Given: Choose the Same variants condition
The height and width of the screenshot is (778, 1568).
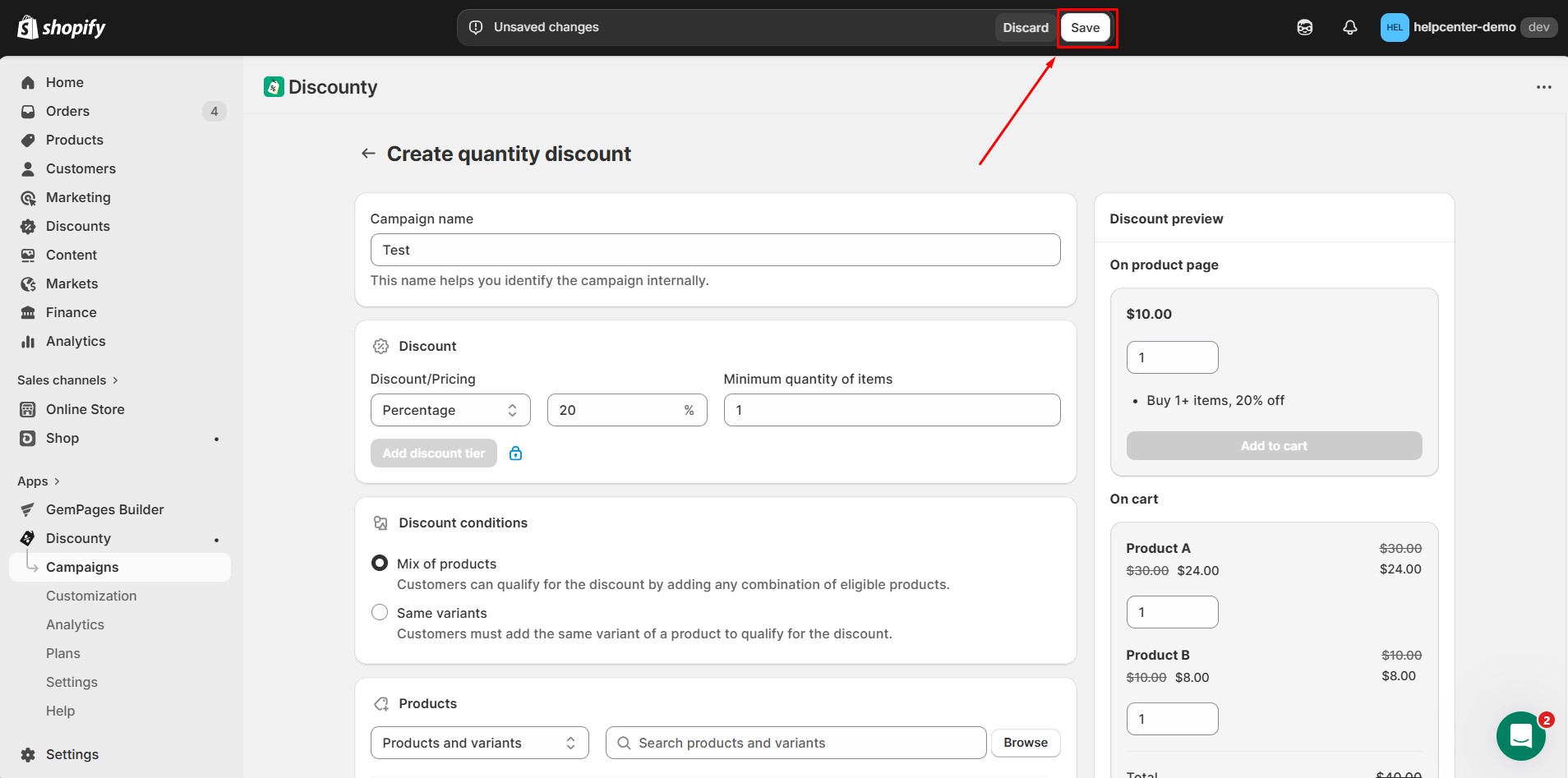Looking at the screenshot, I should point(379,612).
